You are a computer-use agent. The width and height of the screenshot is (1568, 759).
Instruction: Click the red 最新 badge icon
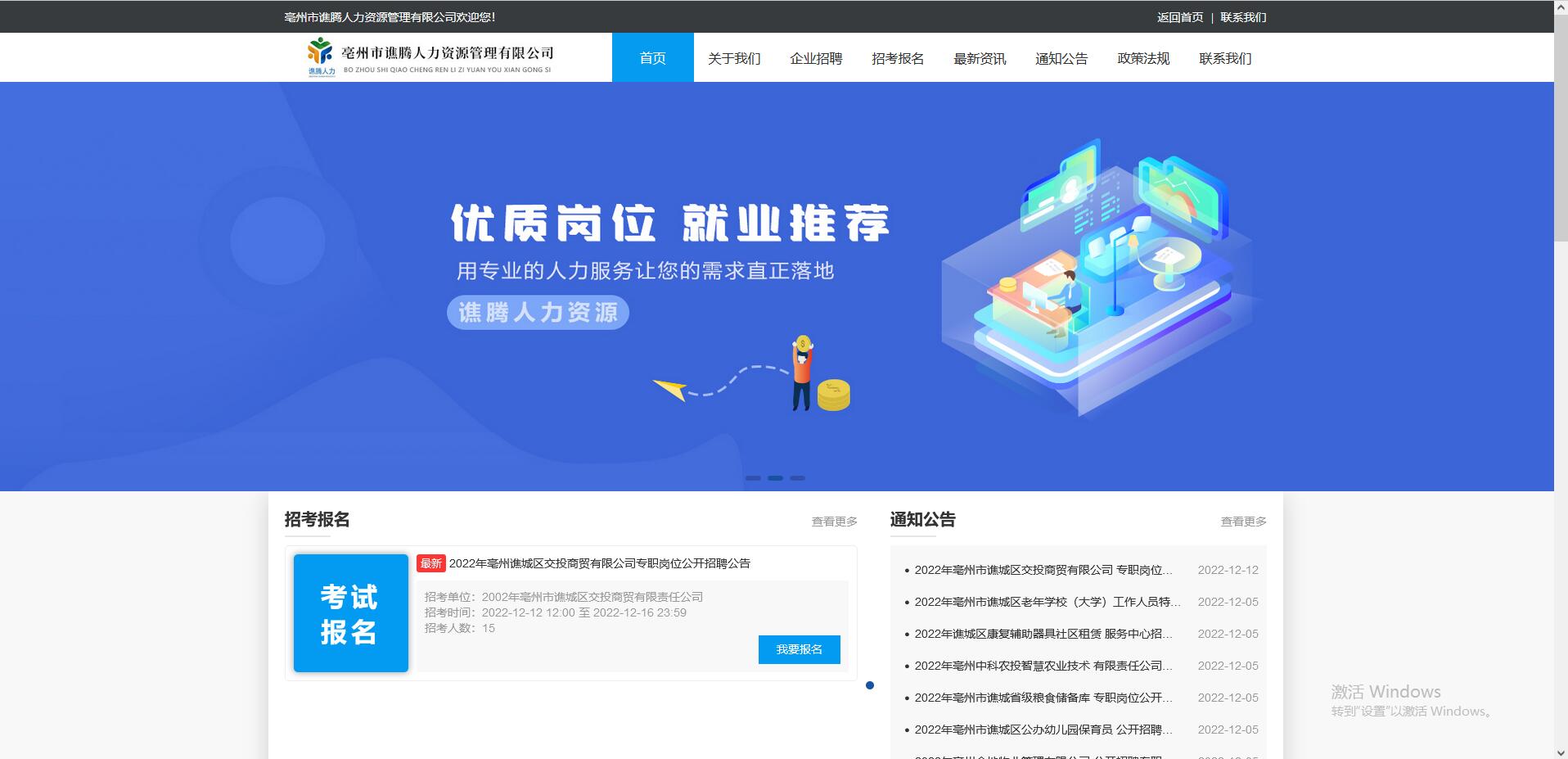point(432,563)
